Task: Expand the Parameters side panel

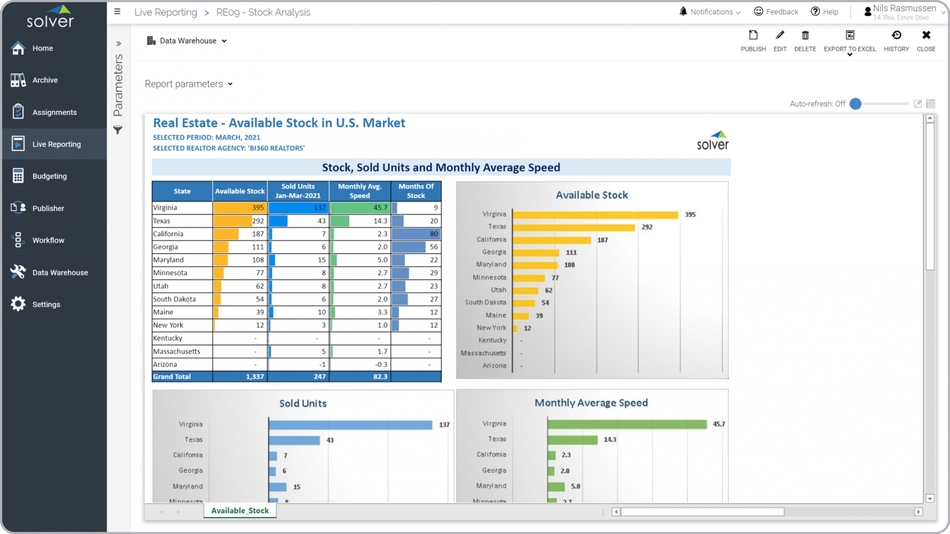Action: 118,44
